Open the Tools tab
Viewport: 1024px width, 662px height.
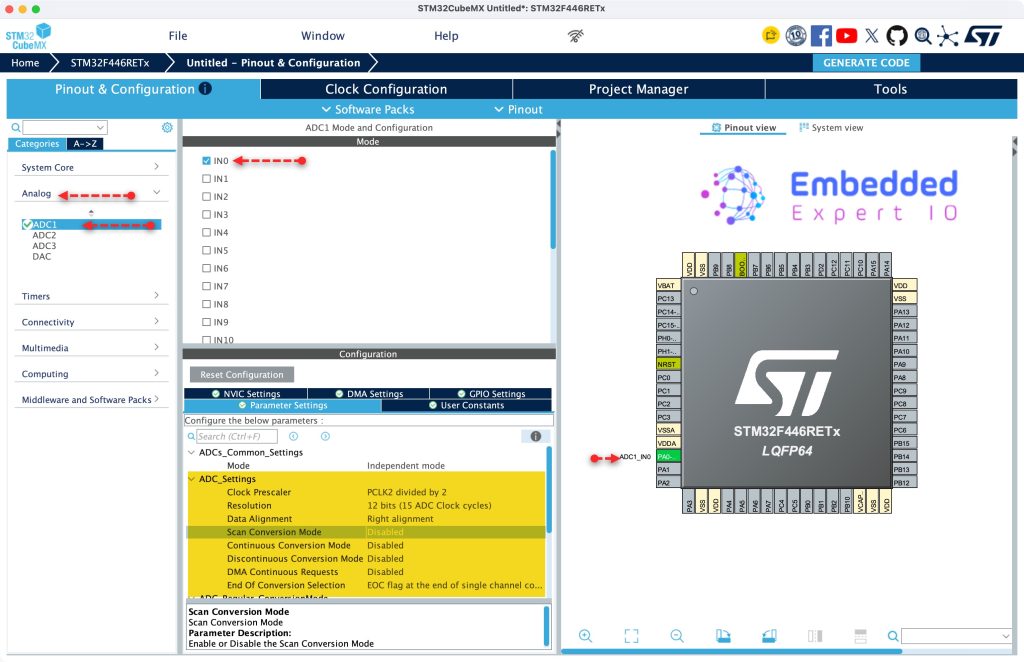click(x=890, y=89)
